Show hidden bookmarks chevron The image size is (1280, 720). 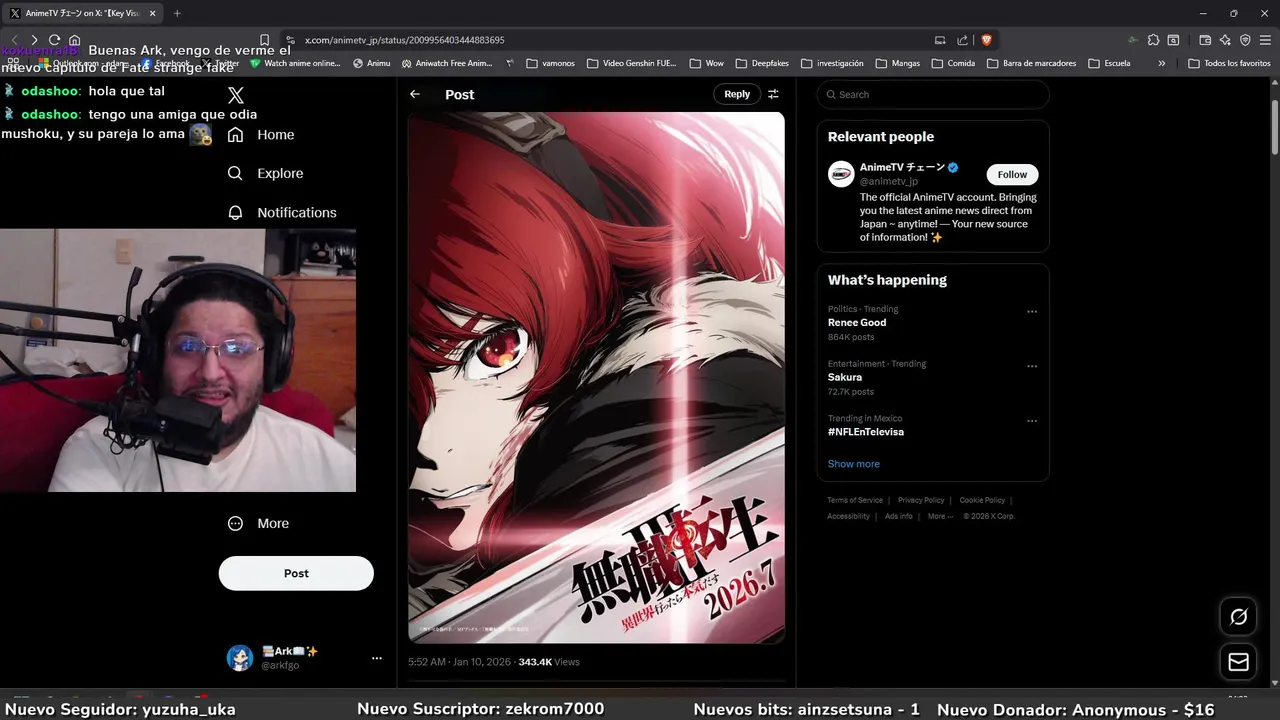click(x=1161, y=63)
